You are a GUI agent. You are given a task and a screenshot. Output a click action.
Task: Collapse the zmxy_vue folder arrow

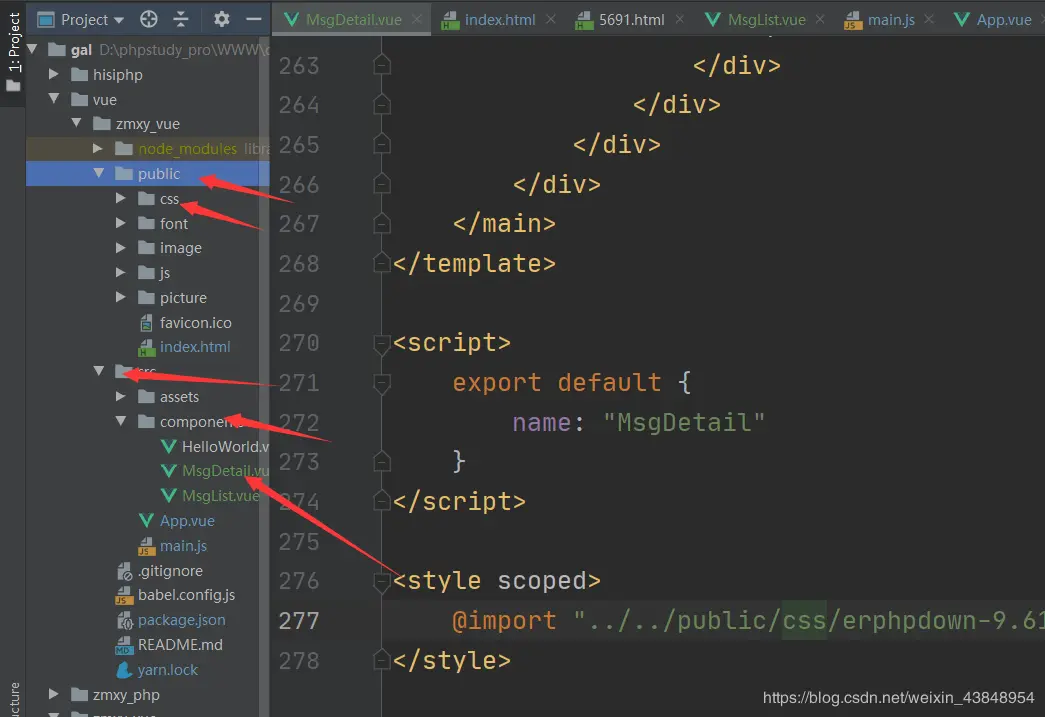[77, 123]
